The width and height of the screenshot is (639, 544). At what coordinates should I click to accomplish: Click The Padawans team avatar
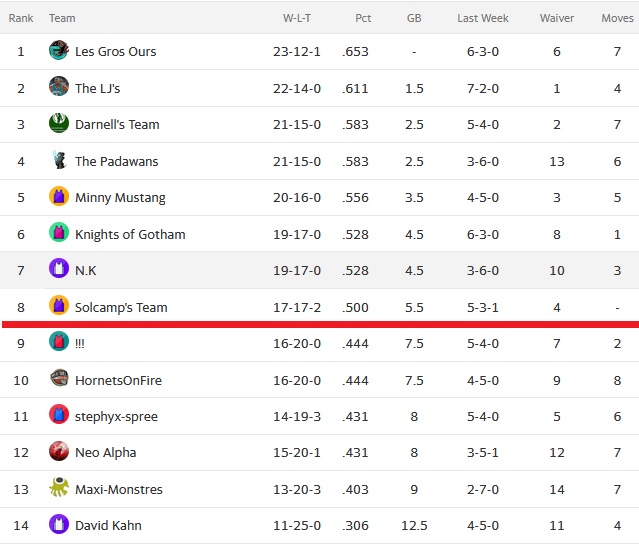click(59, 159)
